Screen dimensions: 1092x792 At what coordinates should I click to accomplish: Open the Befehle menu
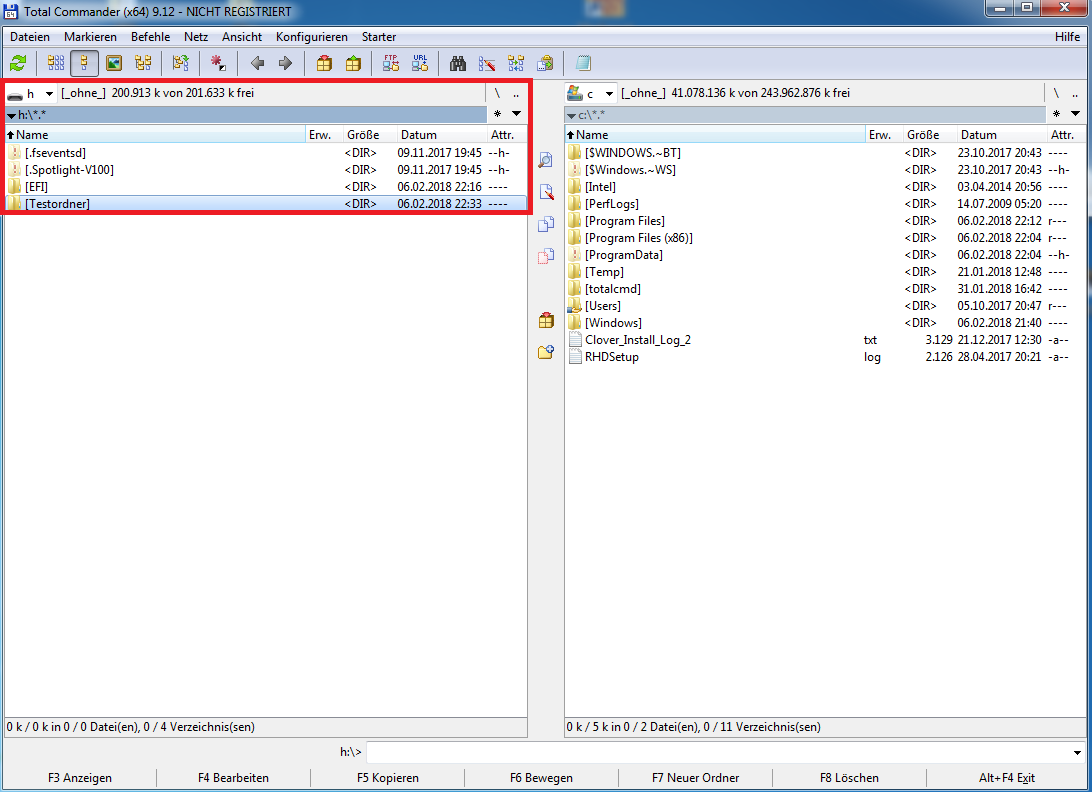150,37
